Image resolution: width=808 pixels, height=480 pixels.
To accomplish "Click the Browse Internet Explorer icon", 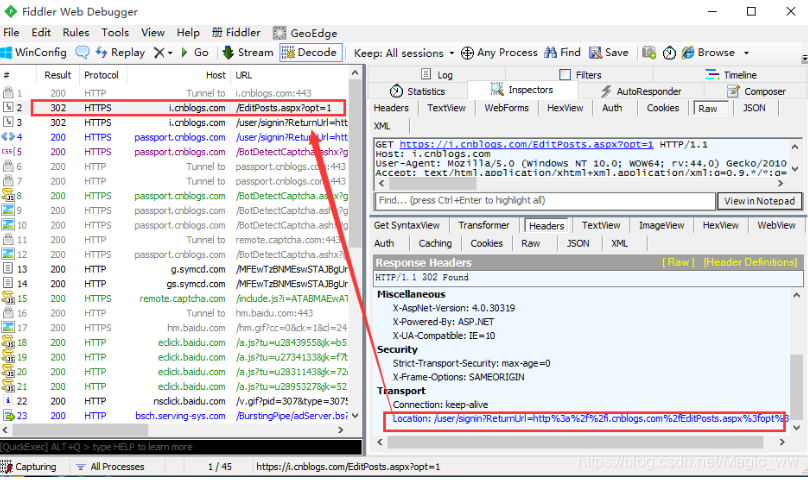I will tap(688, 53).
